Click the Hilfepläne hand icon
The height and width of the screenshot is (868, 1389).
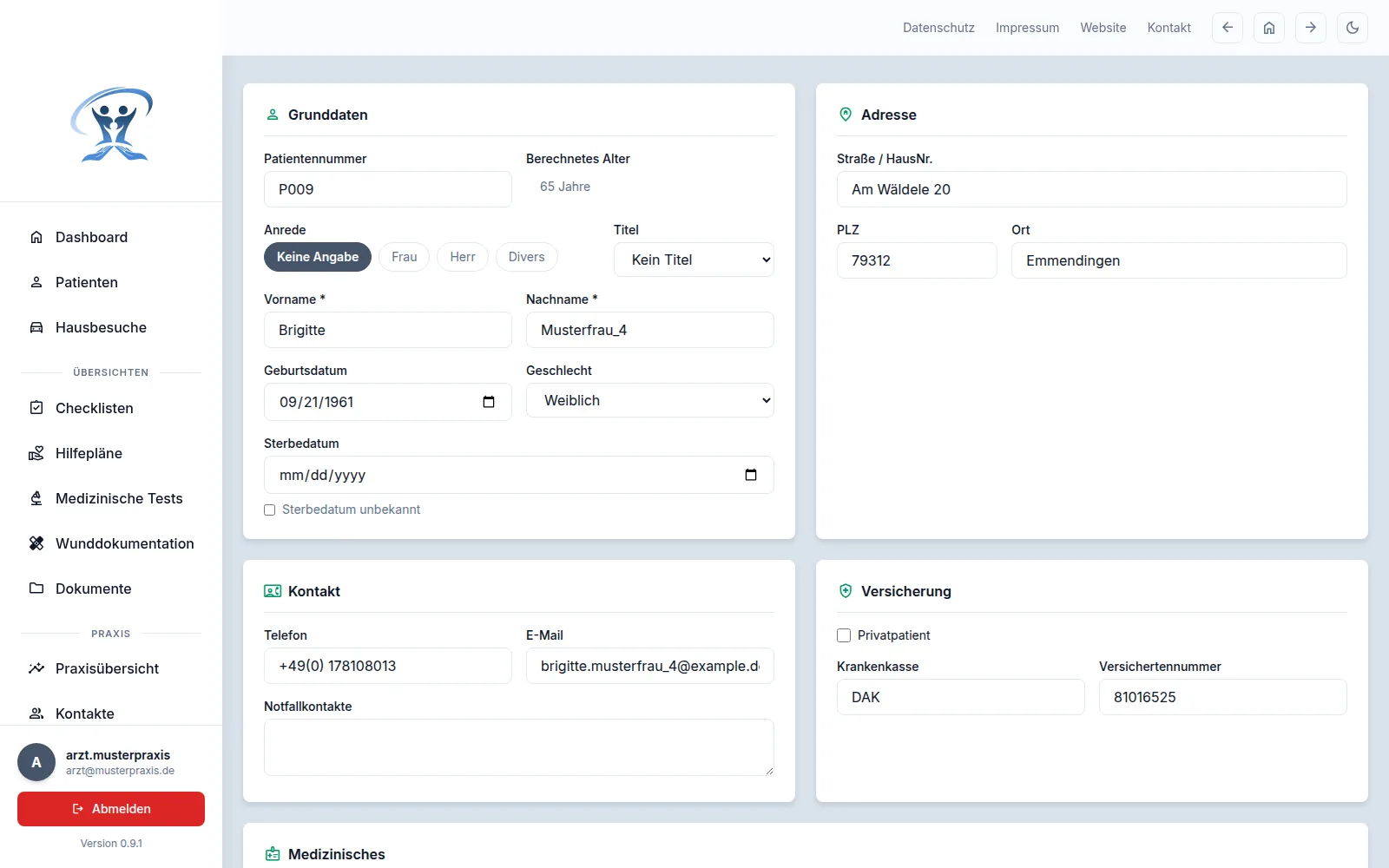pyautogui.click(x=36, y=453)
